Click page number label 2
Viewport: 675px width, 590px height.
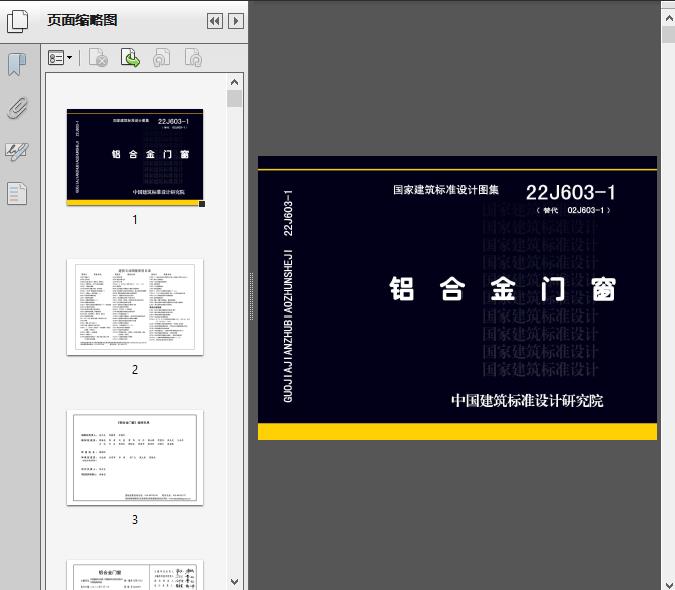click(135, 370)
